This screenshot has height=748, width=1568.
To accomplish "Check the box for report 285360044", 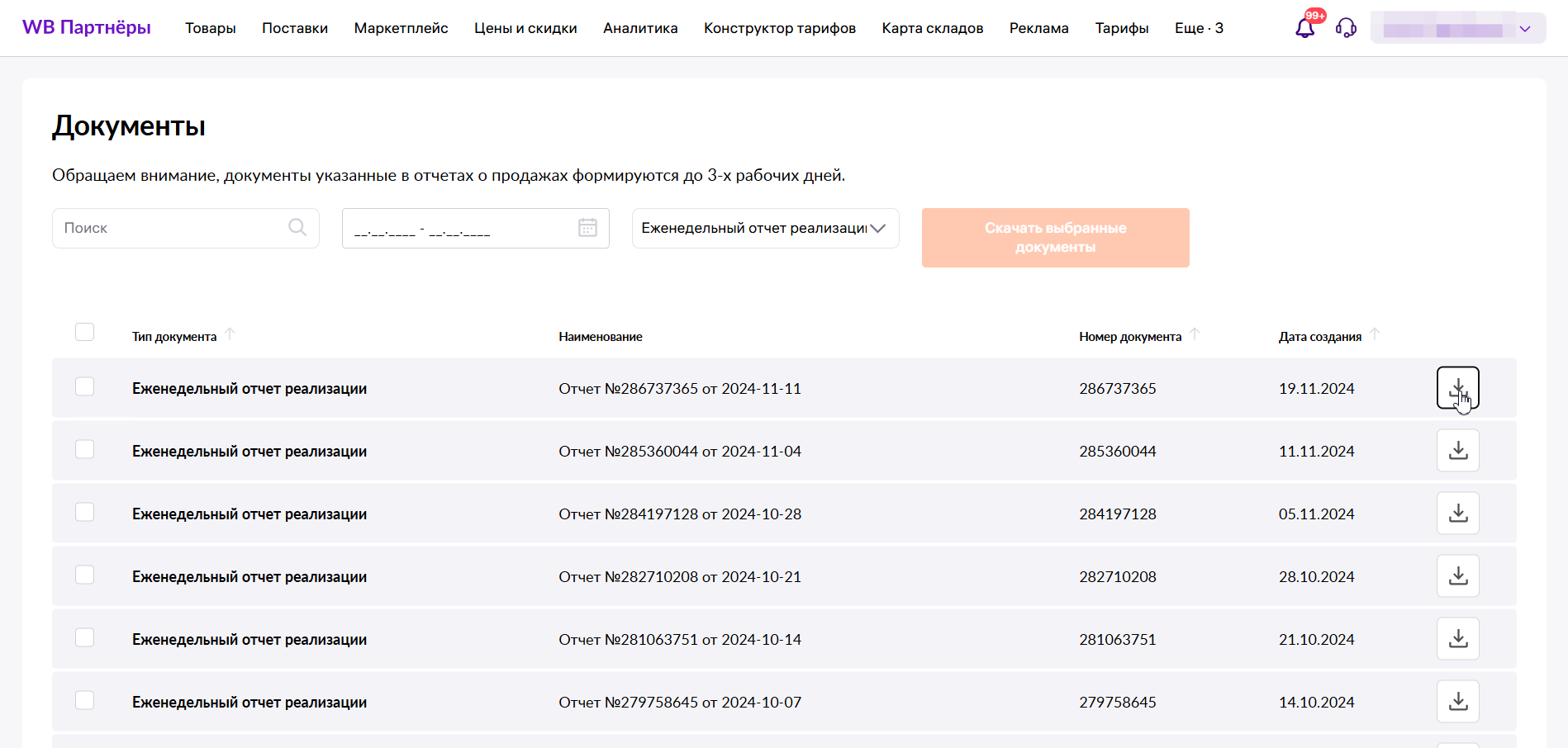I will pos(84,449).
